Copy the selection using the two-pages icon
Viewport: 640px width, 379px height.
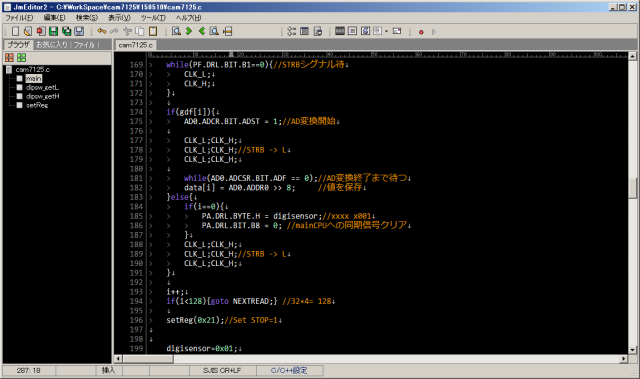[140, 31]
